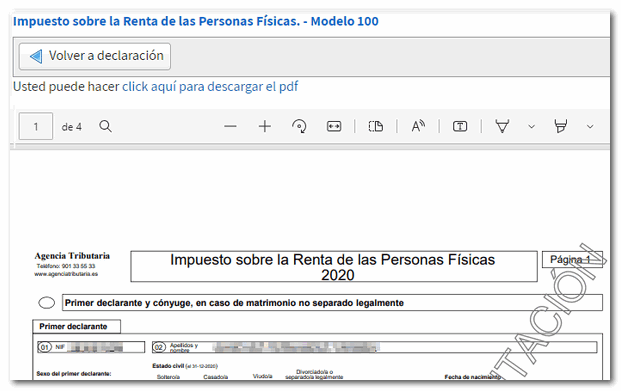The height and width of the screenshot is (391, 621).
Task: Click the Agencia Tributaria logo text
Action: (x=72, y=256)
